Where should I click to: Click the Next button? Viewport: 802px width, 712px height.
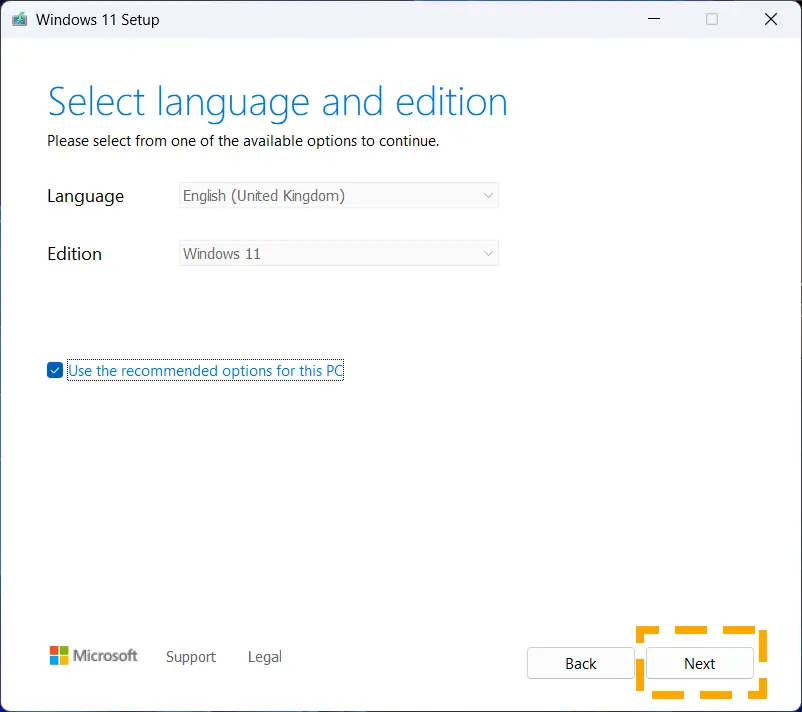tap(699, 663)
